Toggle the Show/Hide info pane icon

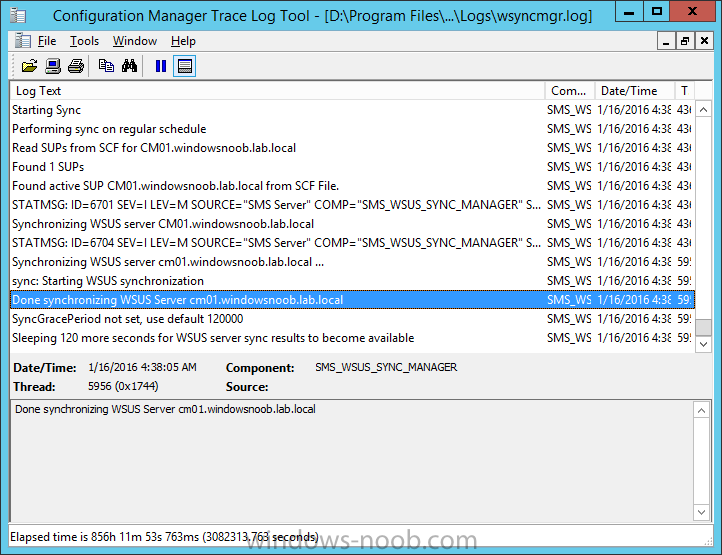(184, 66)
